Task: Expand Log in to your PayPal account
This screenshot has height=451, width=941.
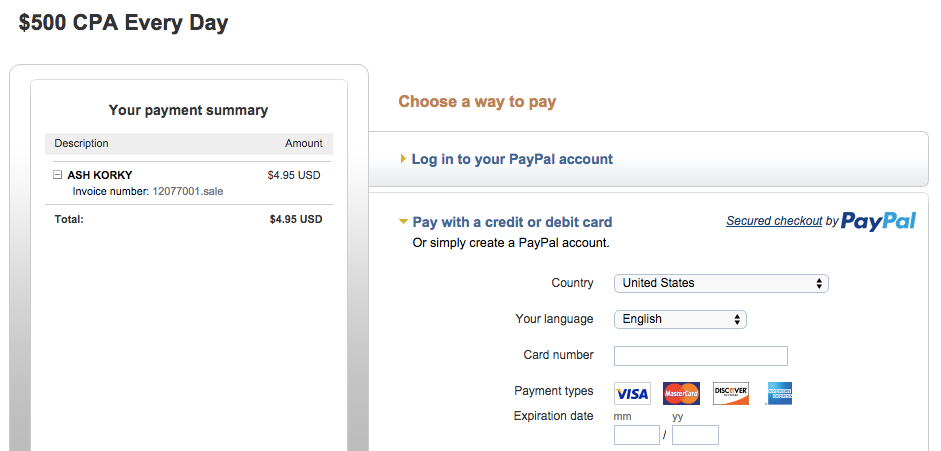Action: (403, 159)
